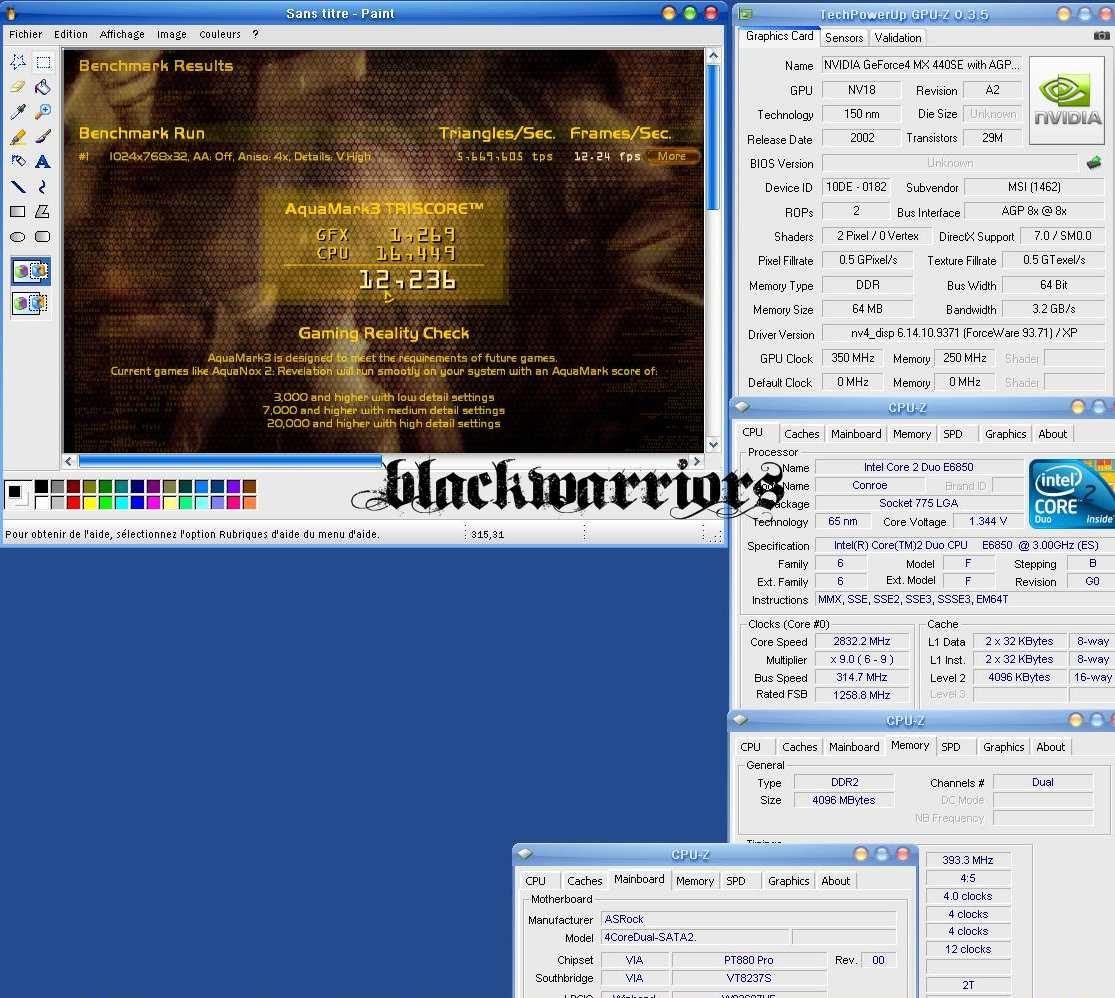Choose the orange color swatch
Viewport: 1115px width, 998px height.
click(249, 503)
